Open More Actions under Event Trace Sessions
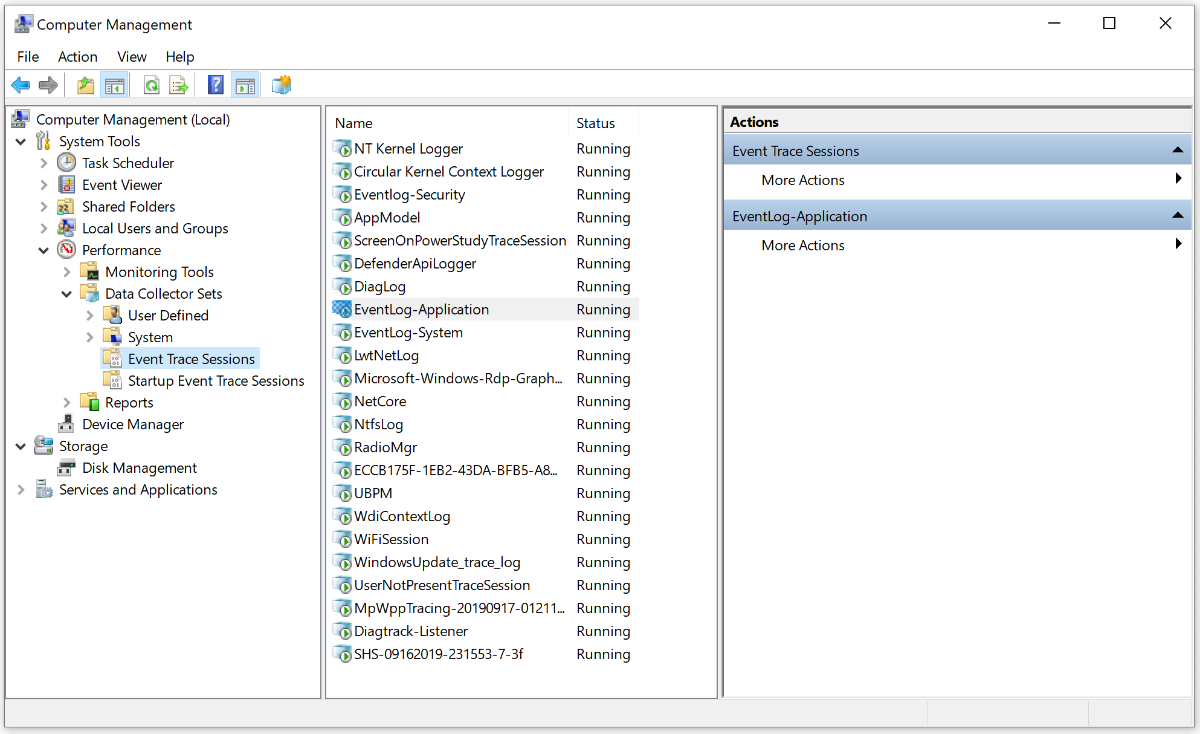Image resolution: width=1200 pixels, height=734 pixels. pyautogui.click(x=803, y=180)
